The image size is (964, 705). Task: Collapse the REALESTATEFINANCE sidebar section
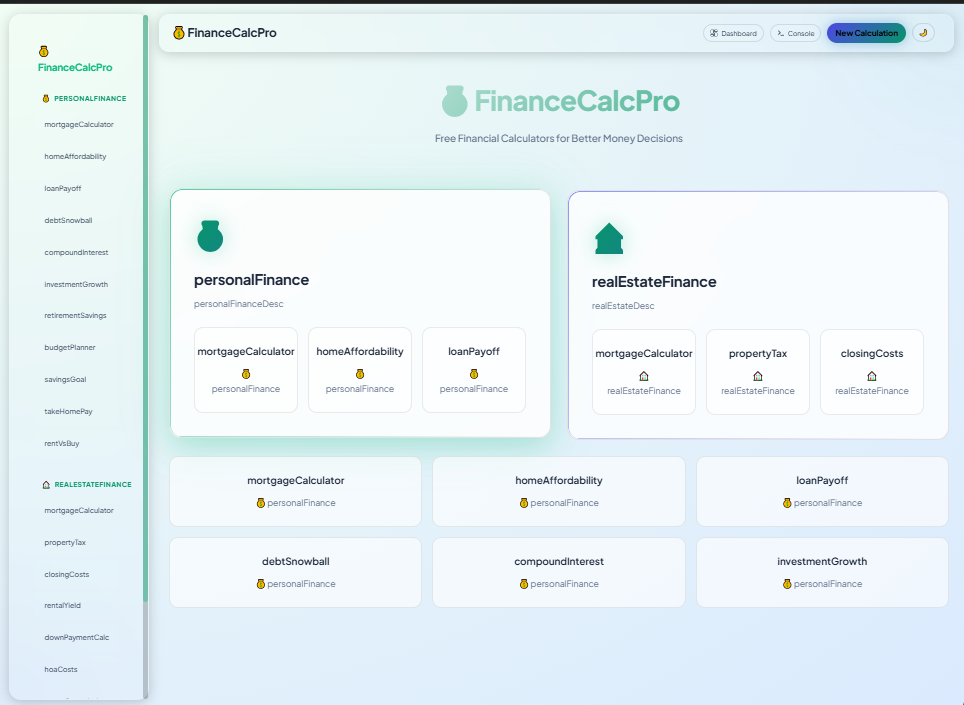[86, 484]
